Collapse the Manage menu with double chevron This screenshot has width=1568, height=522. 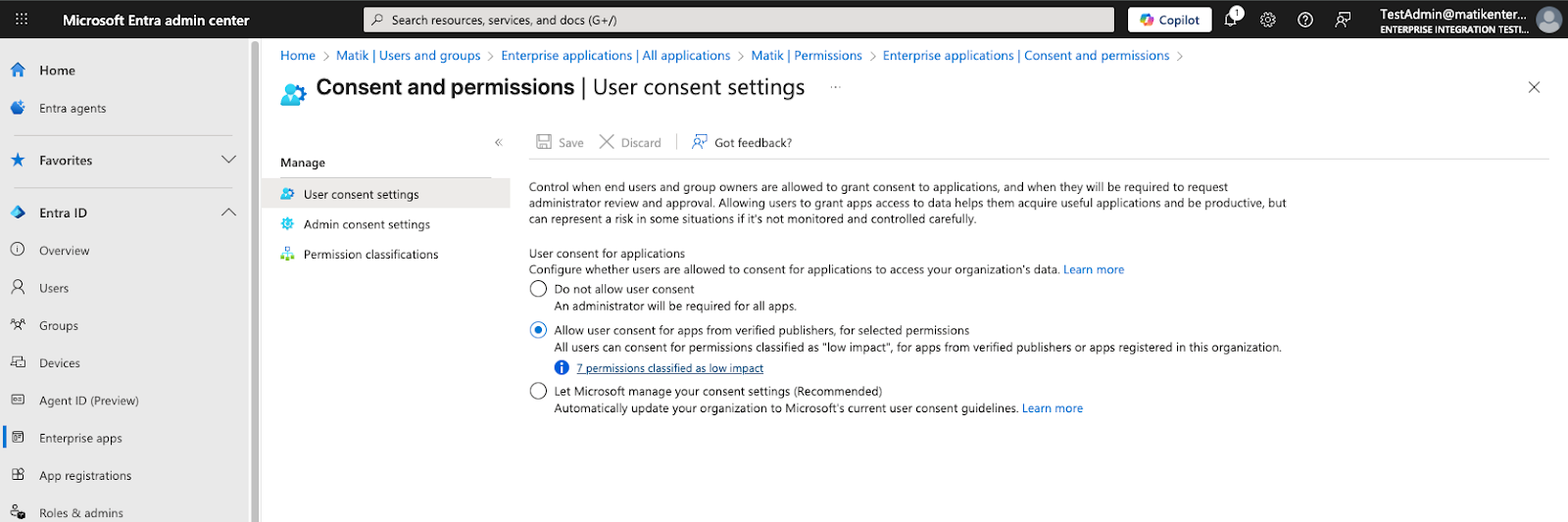click(499, 143)
